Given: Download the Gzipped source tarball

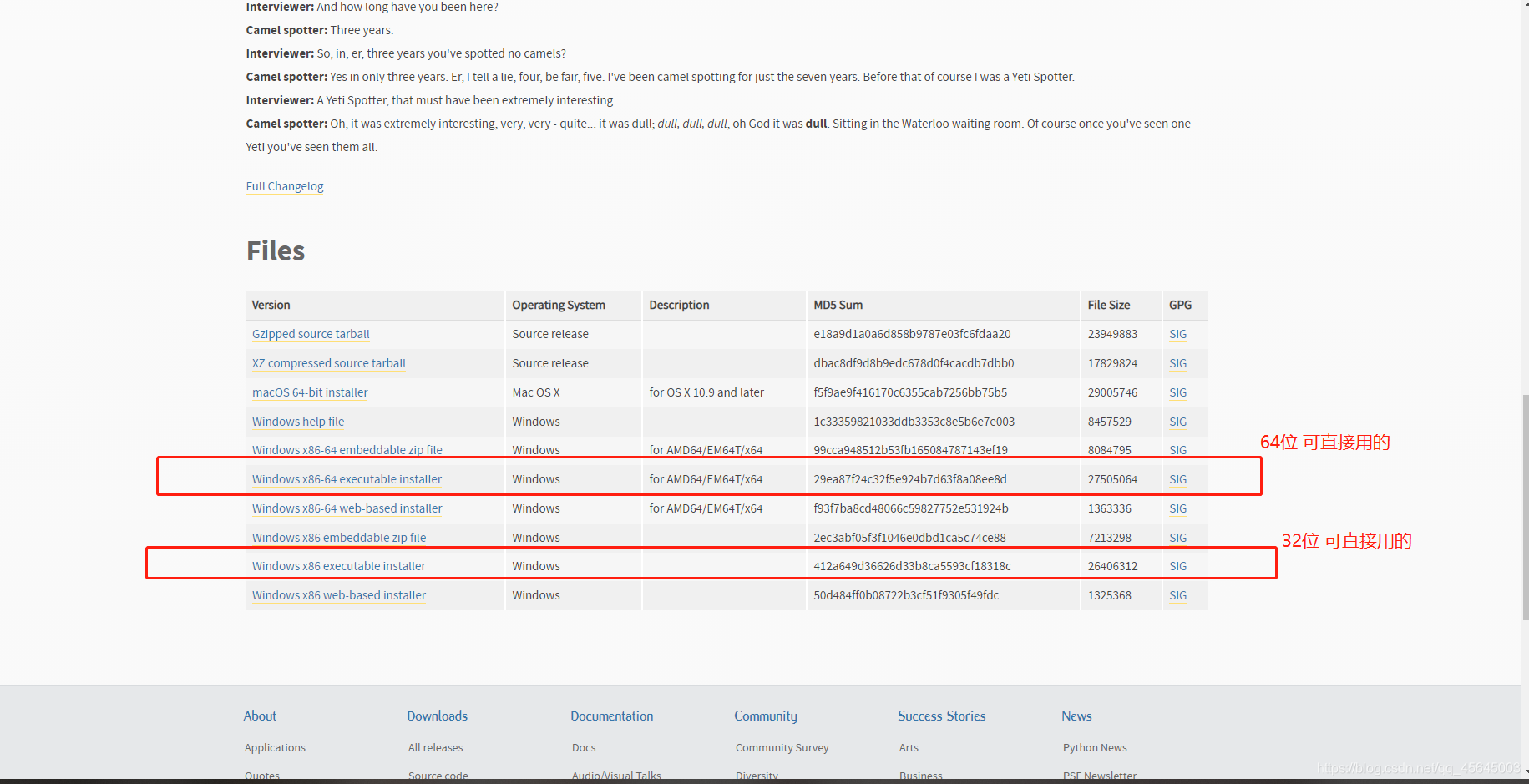Looking at the screenshot, I should [311, 334].
